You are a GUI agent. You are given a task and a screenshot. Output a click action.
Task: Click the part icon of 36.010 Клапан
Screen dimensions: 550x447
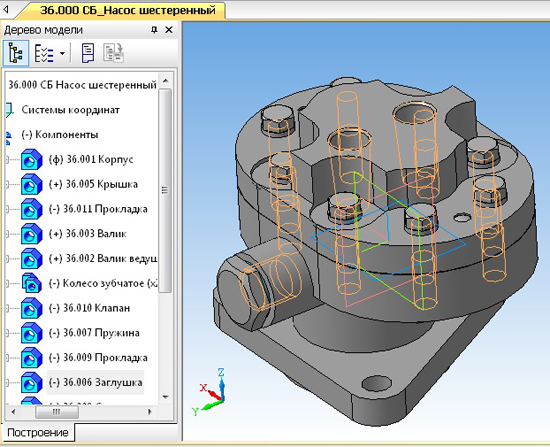[x=32, y=308]
